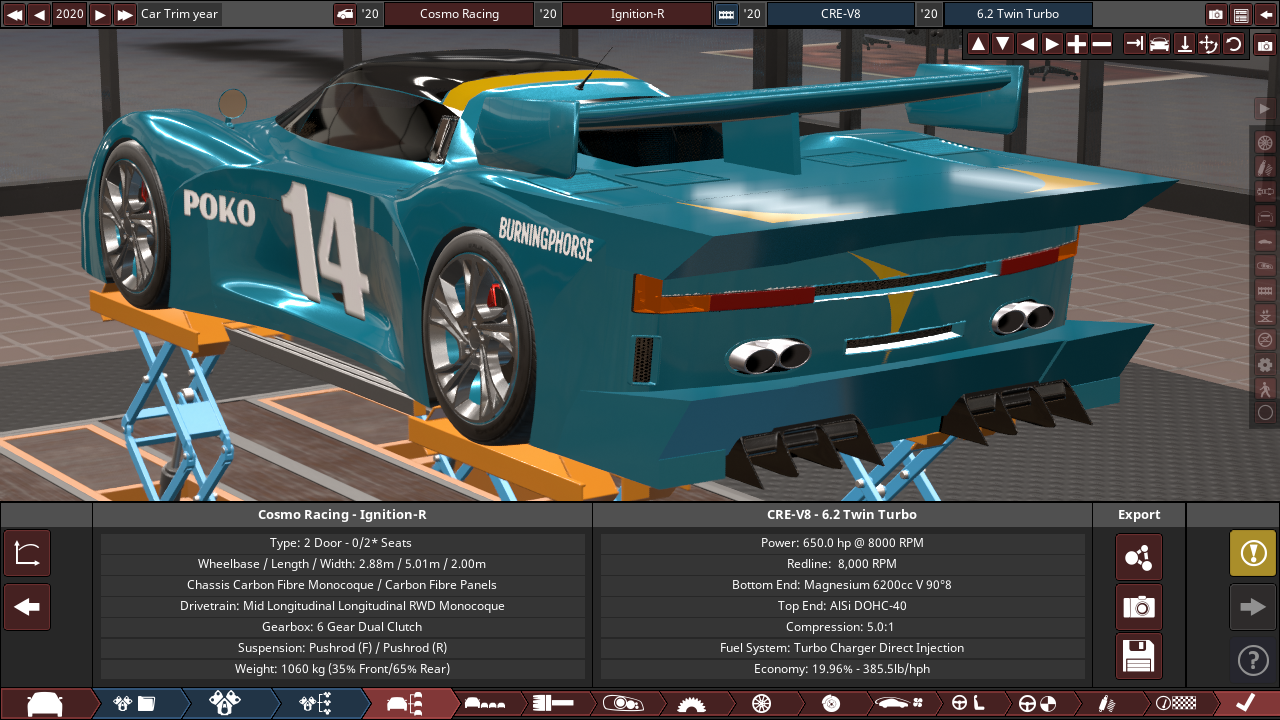
Task: Open the car trim tree tab
Action: coord(408,703)
